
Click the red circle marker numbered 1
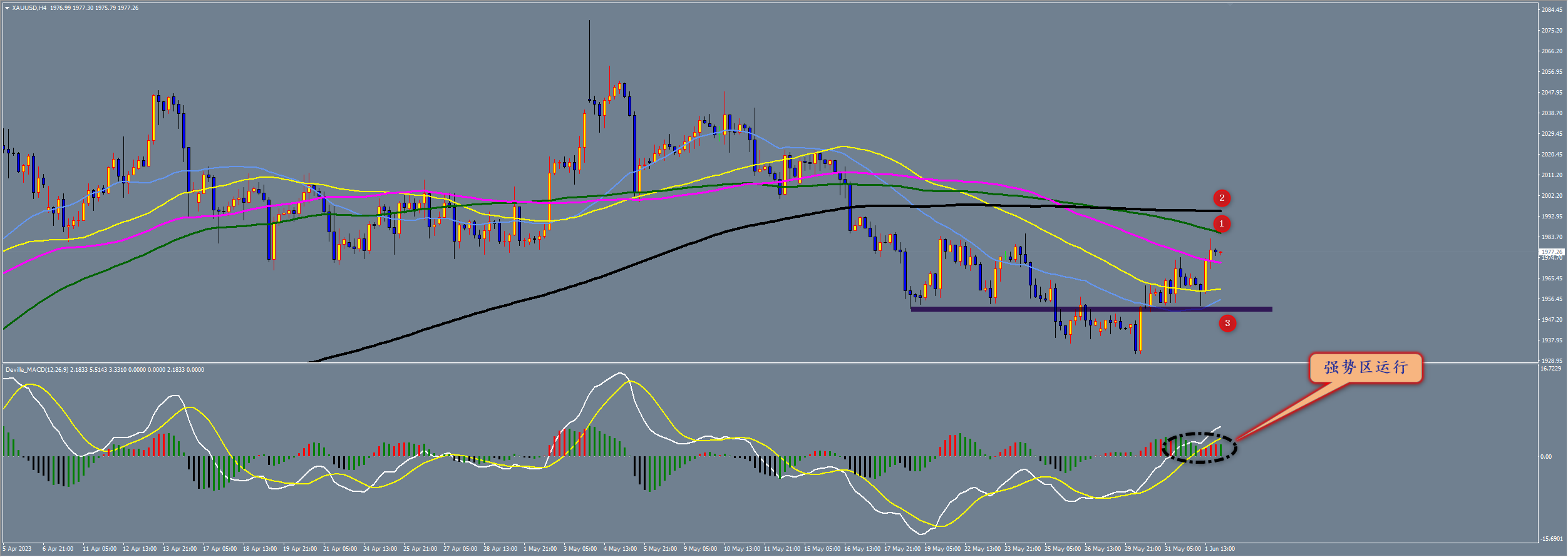pos(1221,223)
